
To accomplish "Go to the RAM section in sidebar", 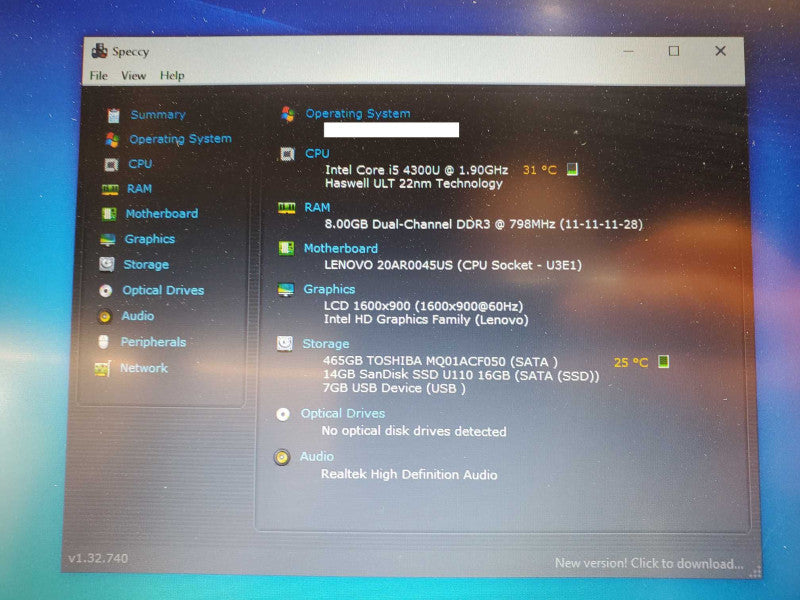I will tap(139, 189).
